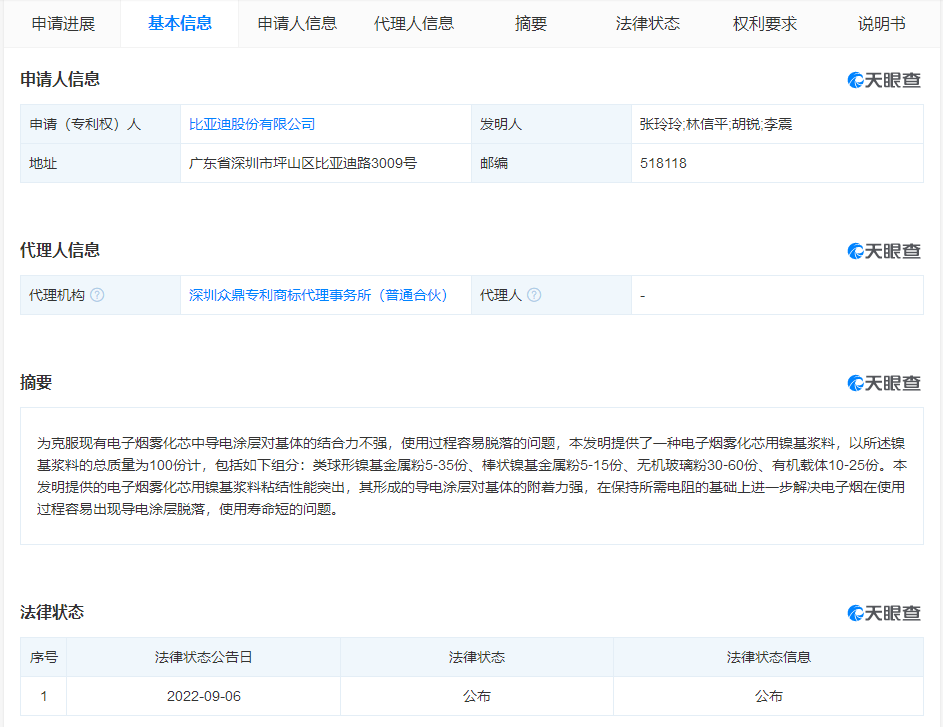Click the abstract paragraph text
Image resolution: width=943 pixels, height=727 pixels.
coord(472,476)
